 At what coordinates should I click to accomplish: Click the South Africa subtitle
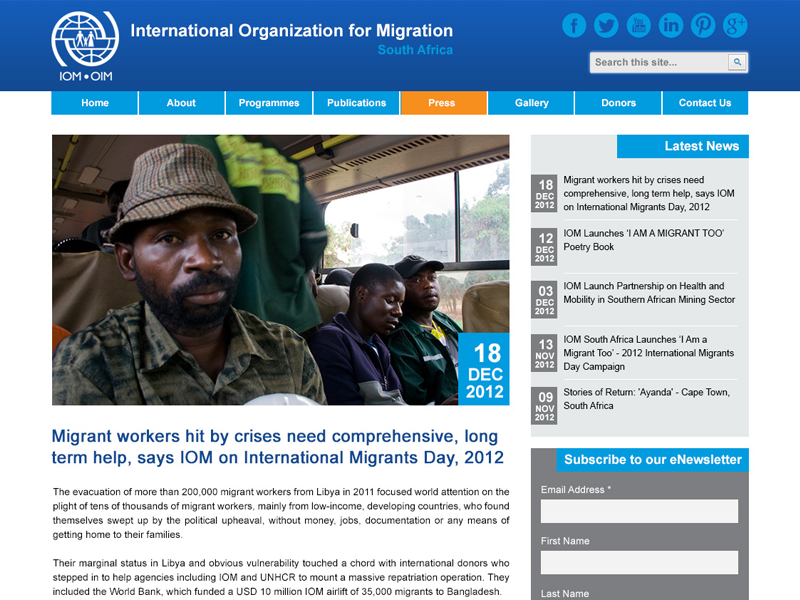415,50
